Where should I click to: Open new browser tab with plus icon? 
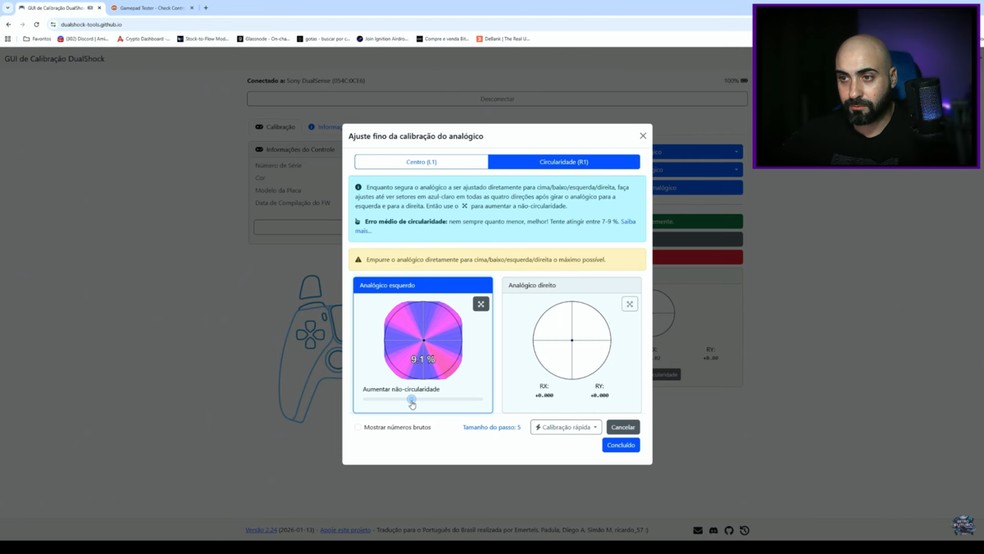tap(206, 8)
